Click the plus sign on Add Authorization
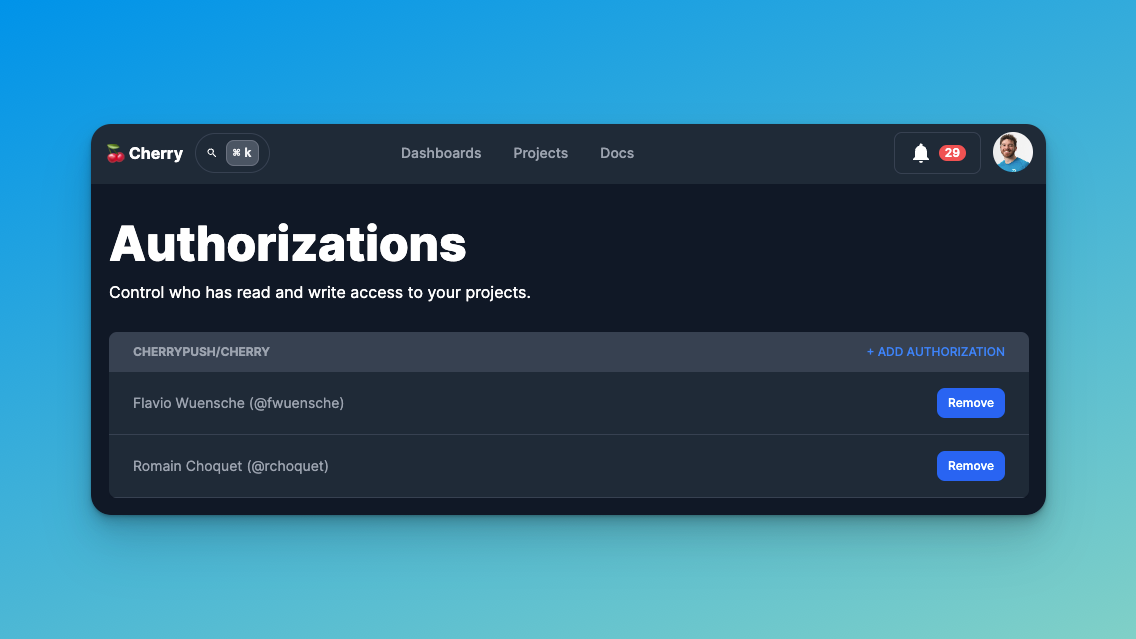1136x639 pixels. (871, 351)
